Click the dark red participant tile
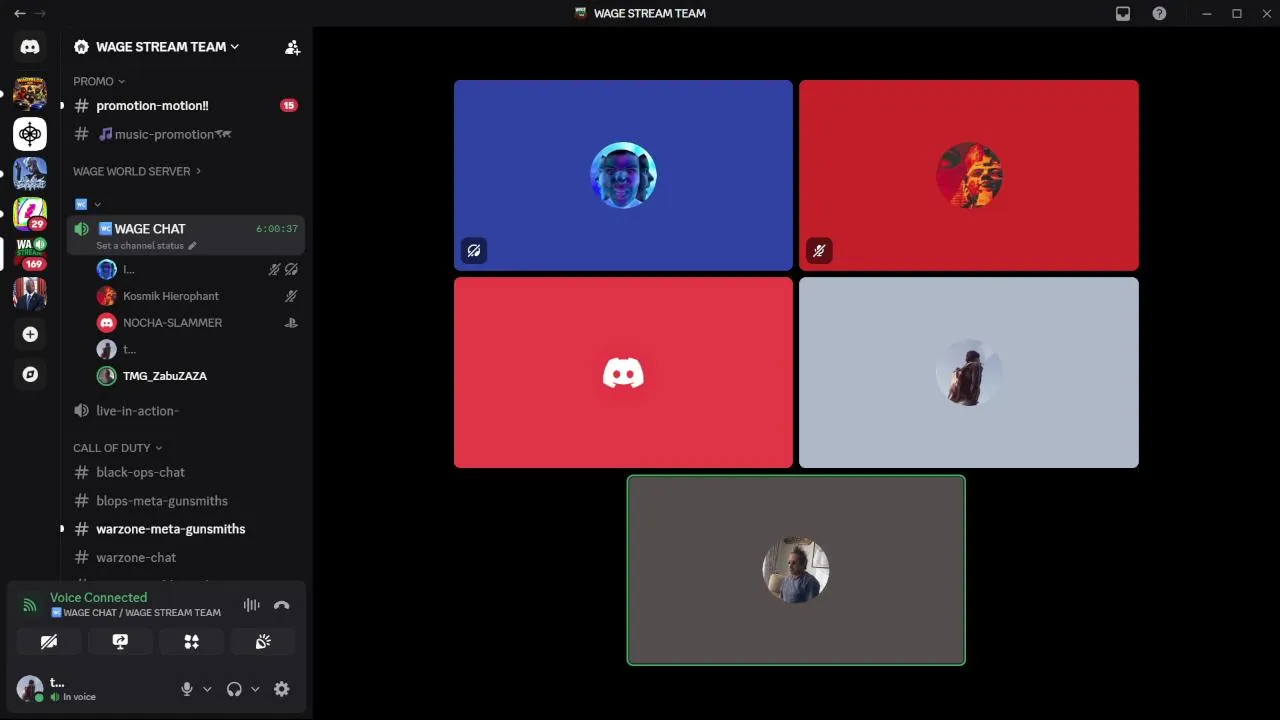Image resolution: width=1280 pixels, height=720 pixels. (x=969, y=175)
